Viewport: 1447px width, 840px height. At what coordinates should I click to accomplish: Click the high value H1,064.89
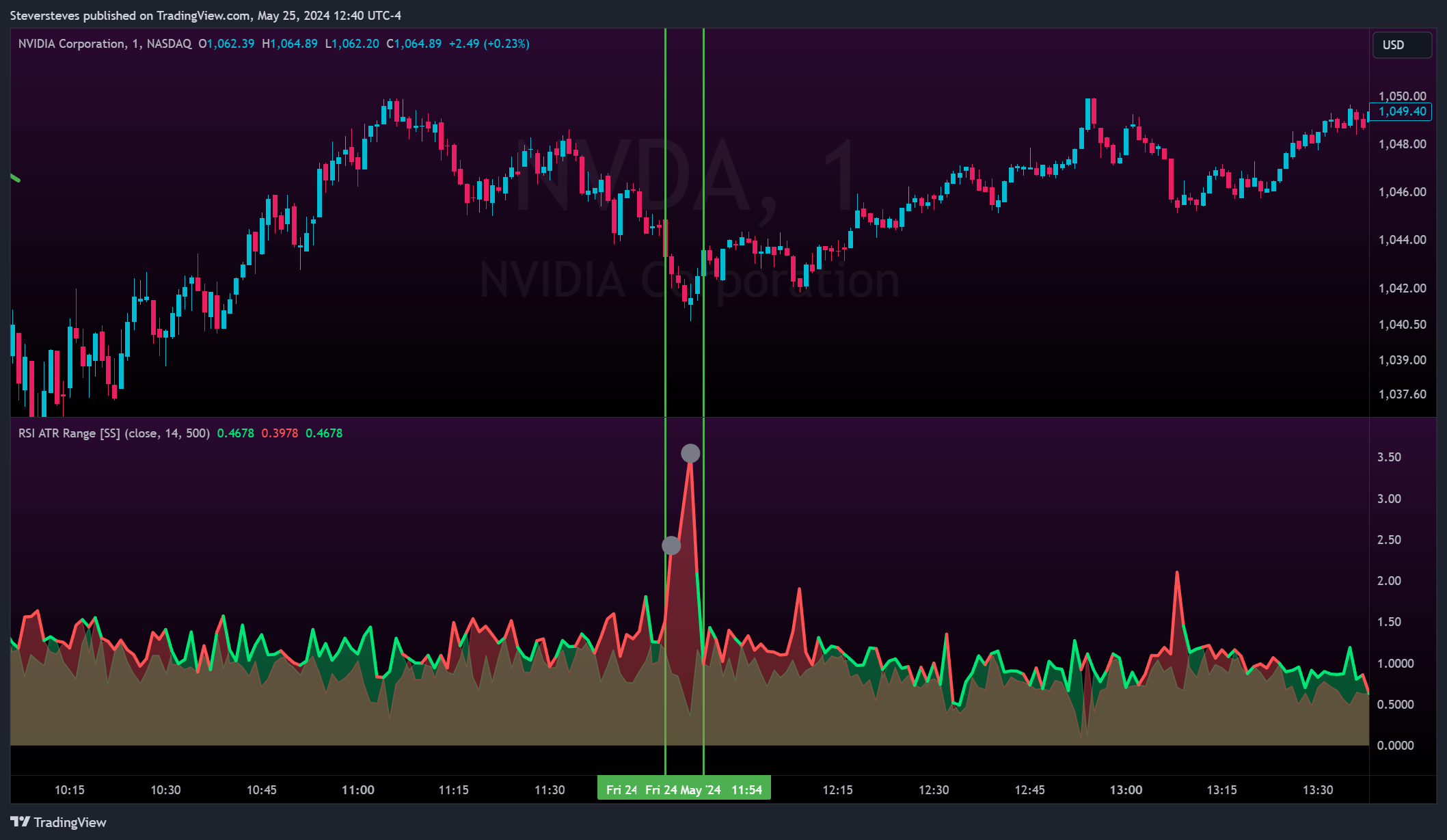click(x=290, y=44)
